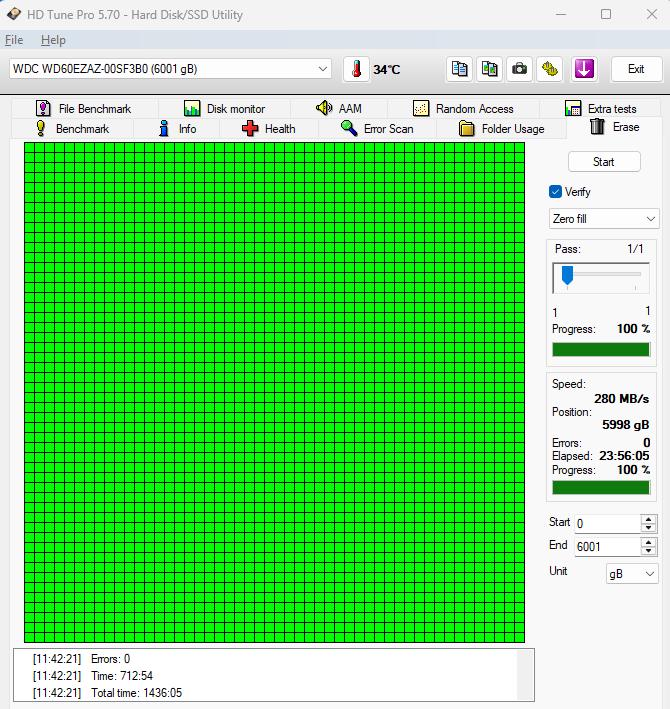This screenshot has height=709, width=670.
Task: Decrease the Start value with down arrow
Action: pyautogui.click(x=648, y=527)
